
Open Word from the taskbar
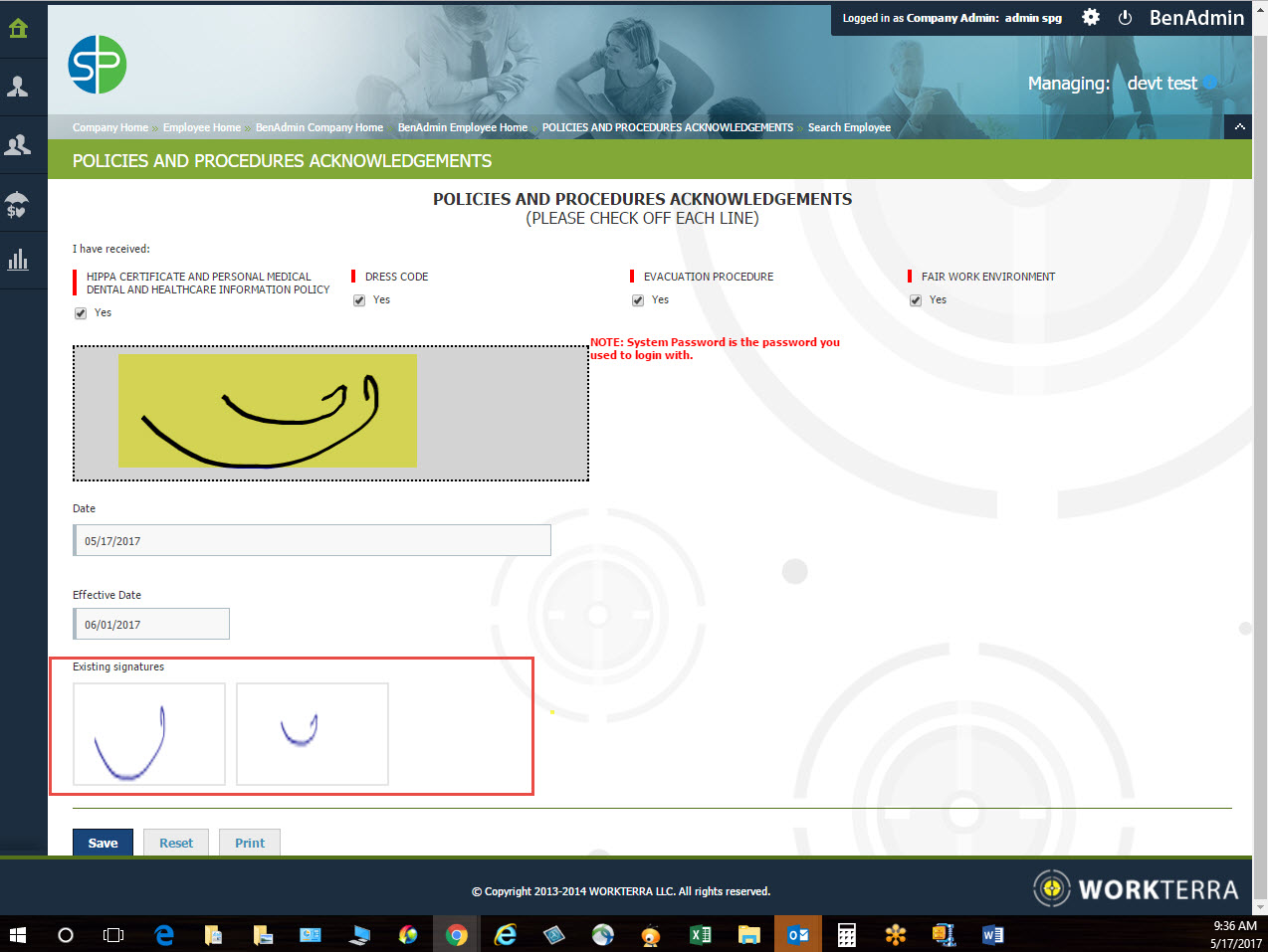(993, 934)
